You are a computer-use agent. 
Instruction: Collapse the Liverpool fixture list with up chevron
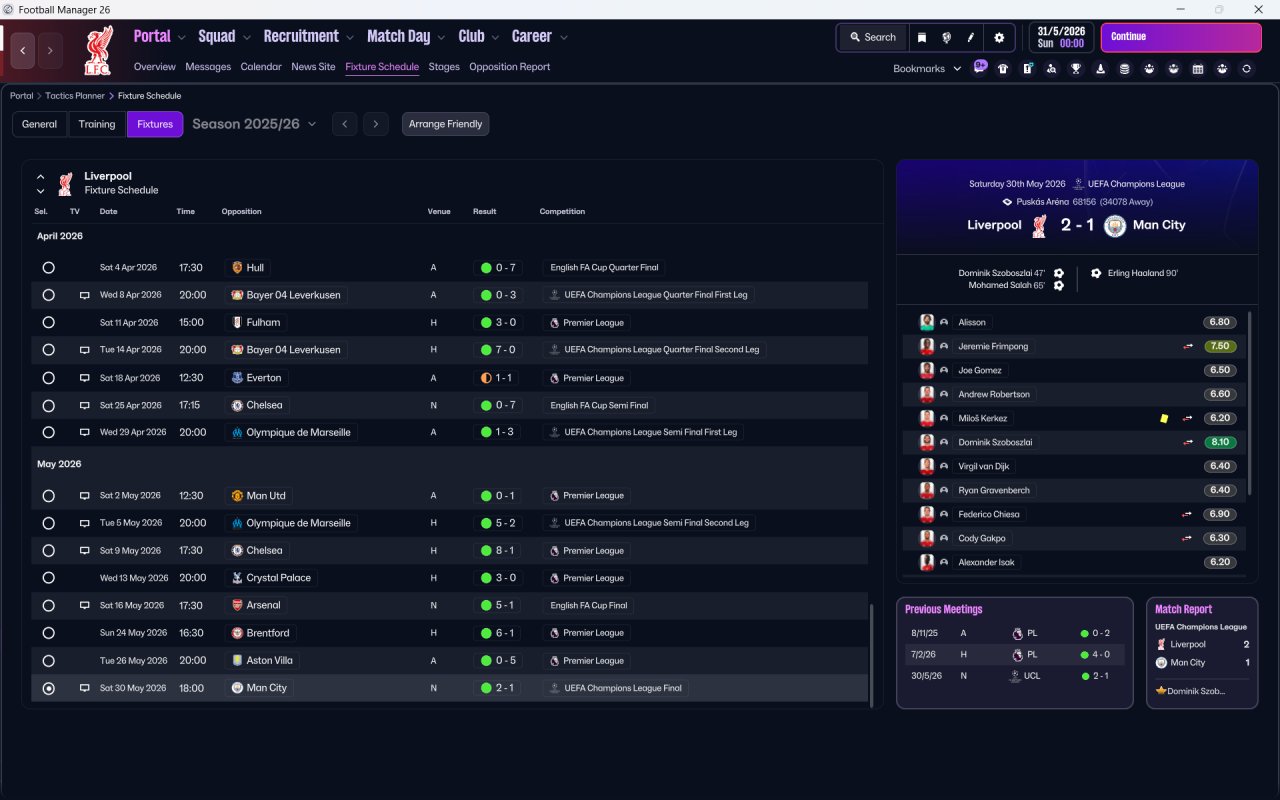click(41, 177)
